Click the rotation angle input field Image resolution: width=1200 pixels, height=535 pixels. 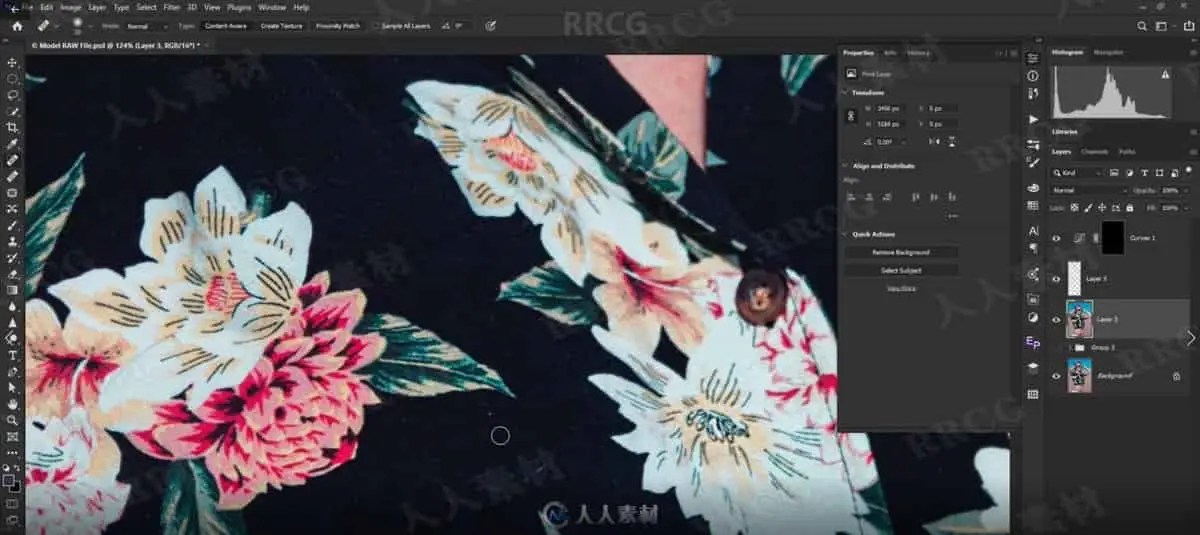[x=892, y=143]
